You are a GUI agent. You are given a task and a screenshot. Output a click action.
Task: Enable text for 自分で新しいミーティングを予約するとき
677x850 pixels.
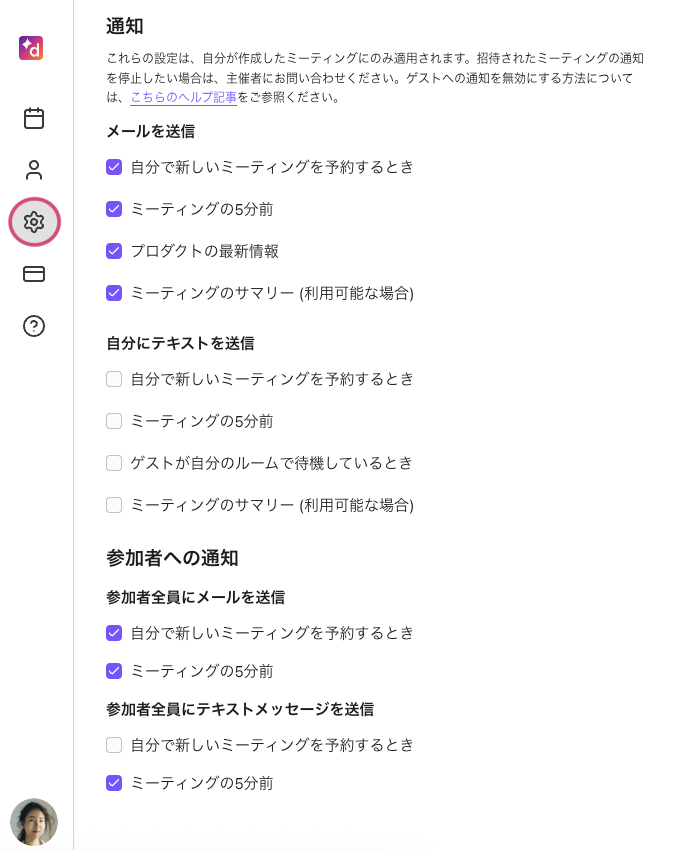click(114, 379)
